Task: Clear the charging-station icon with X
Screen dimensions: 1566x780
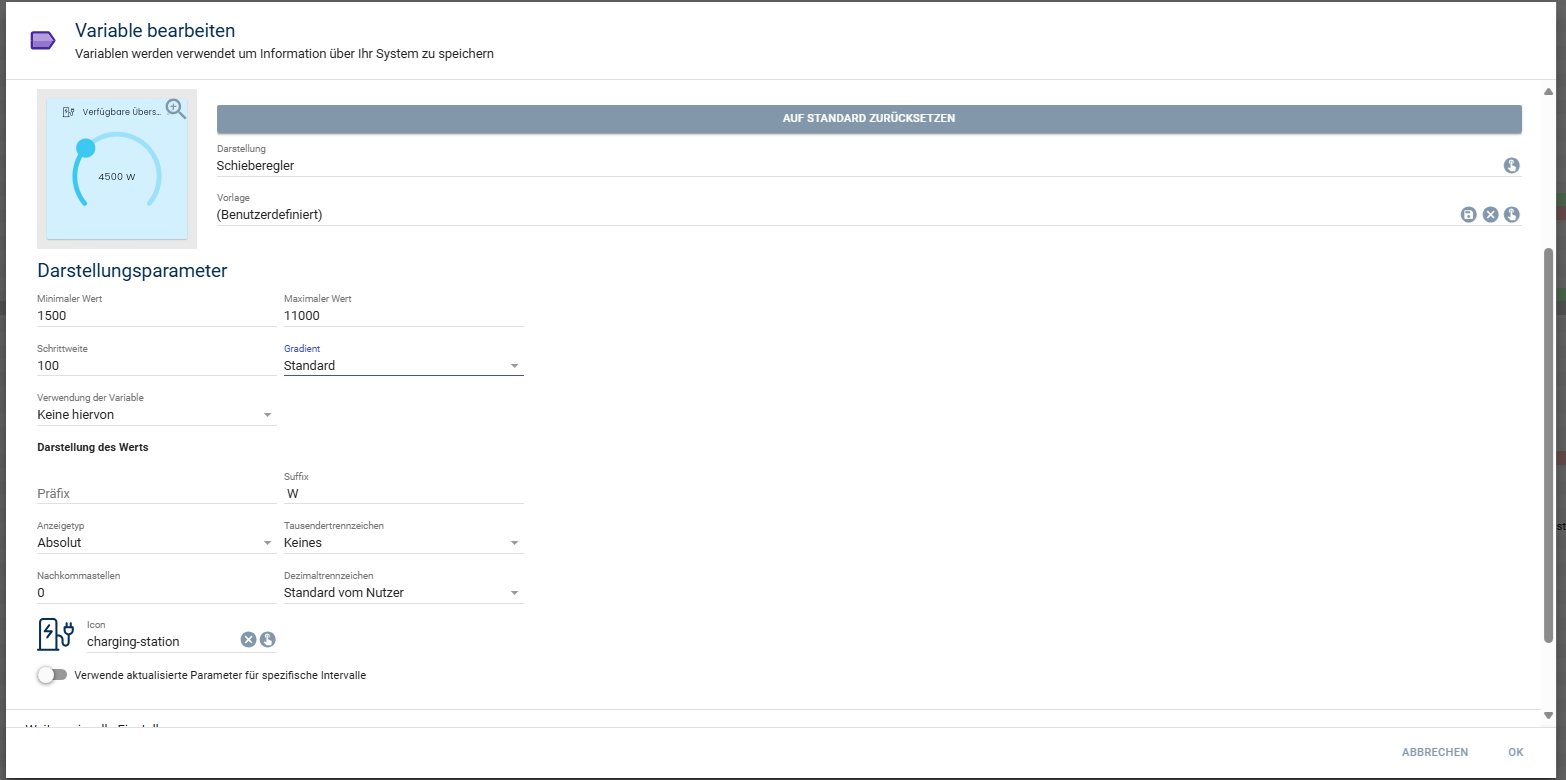Action: (248, 640)
